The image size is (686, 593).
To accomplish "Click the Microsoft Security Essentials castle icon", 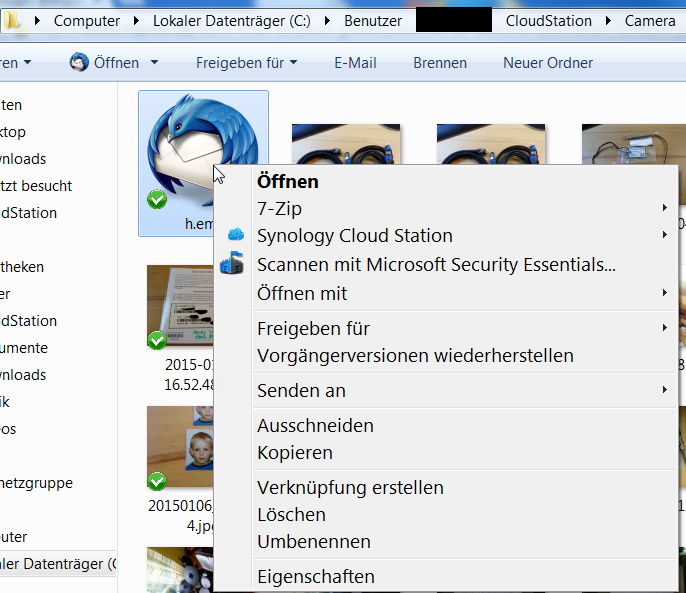I will click(x=232, y=263).
